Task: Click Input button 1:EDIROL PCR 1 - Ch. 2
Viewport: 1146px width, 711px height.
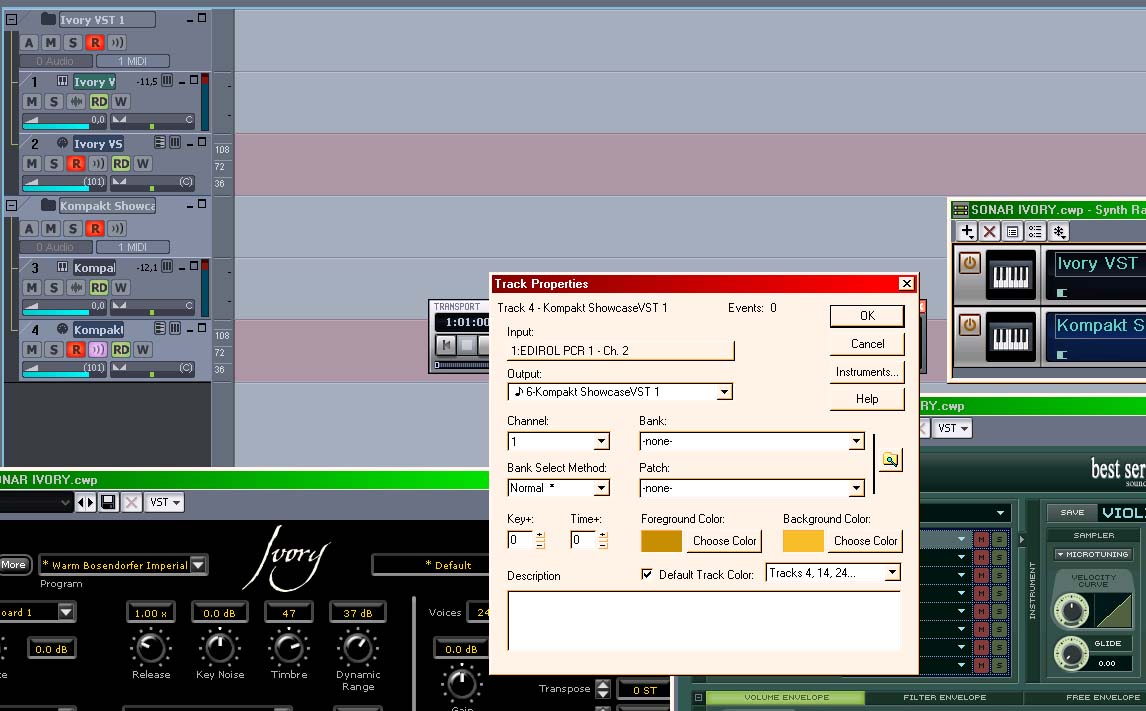Action: 621,351
